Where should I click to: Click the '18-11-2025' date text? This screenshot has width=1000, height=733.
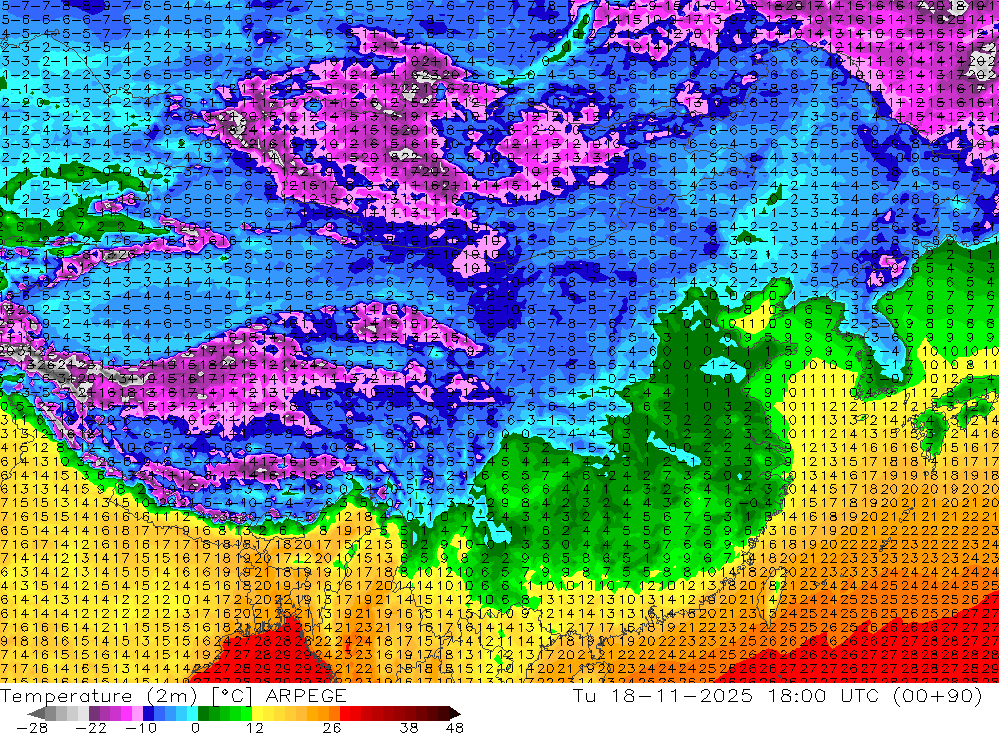[x=680, y=695]
